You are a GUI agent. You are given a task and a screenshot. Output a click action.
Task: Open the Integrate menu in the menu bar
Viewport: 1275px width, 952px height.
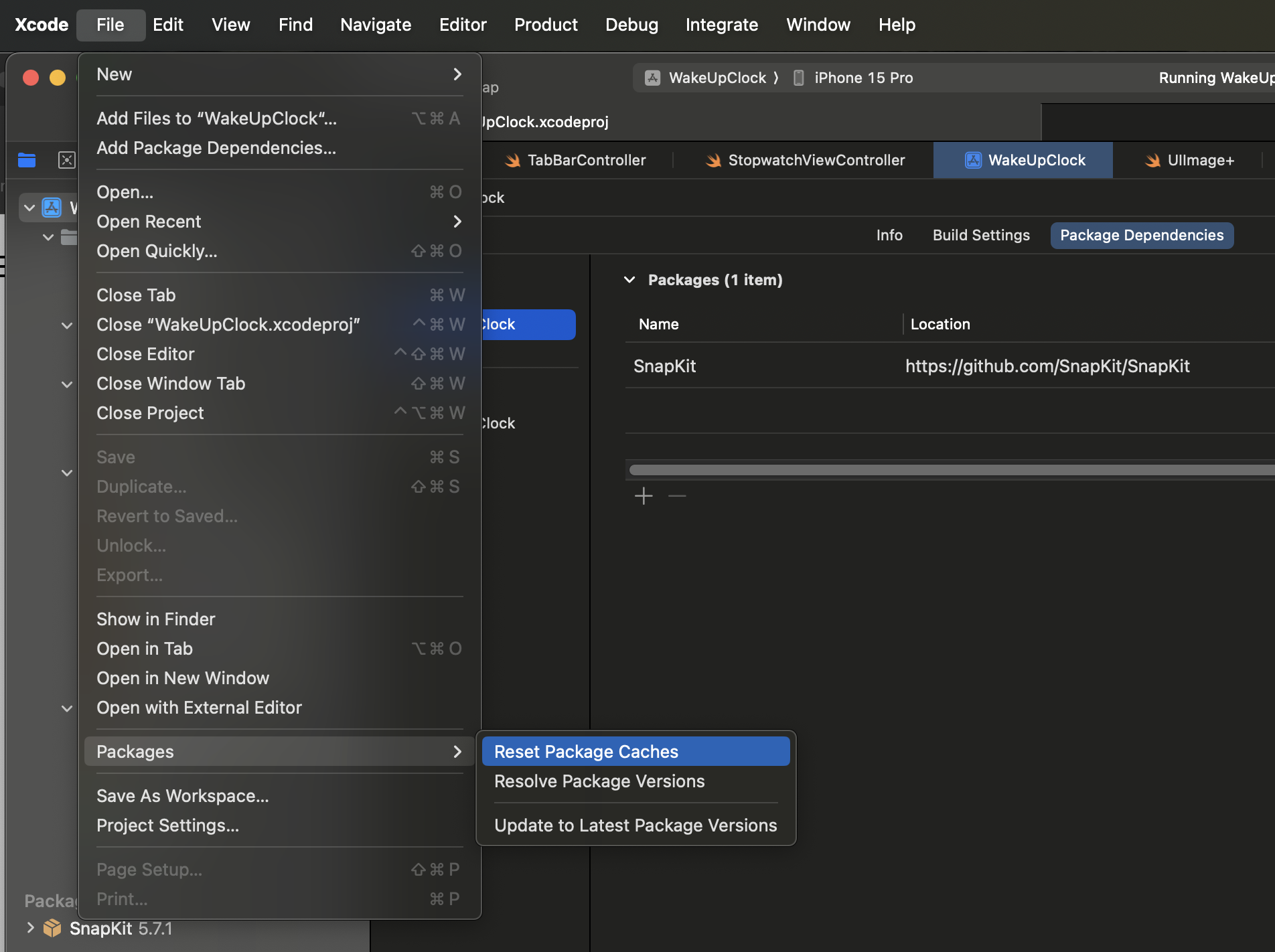coord(722,25)
